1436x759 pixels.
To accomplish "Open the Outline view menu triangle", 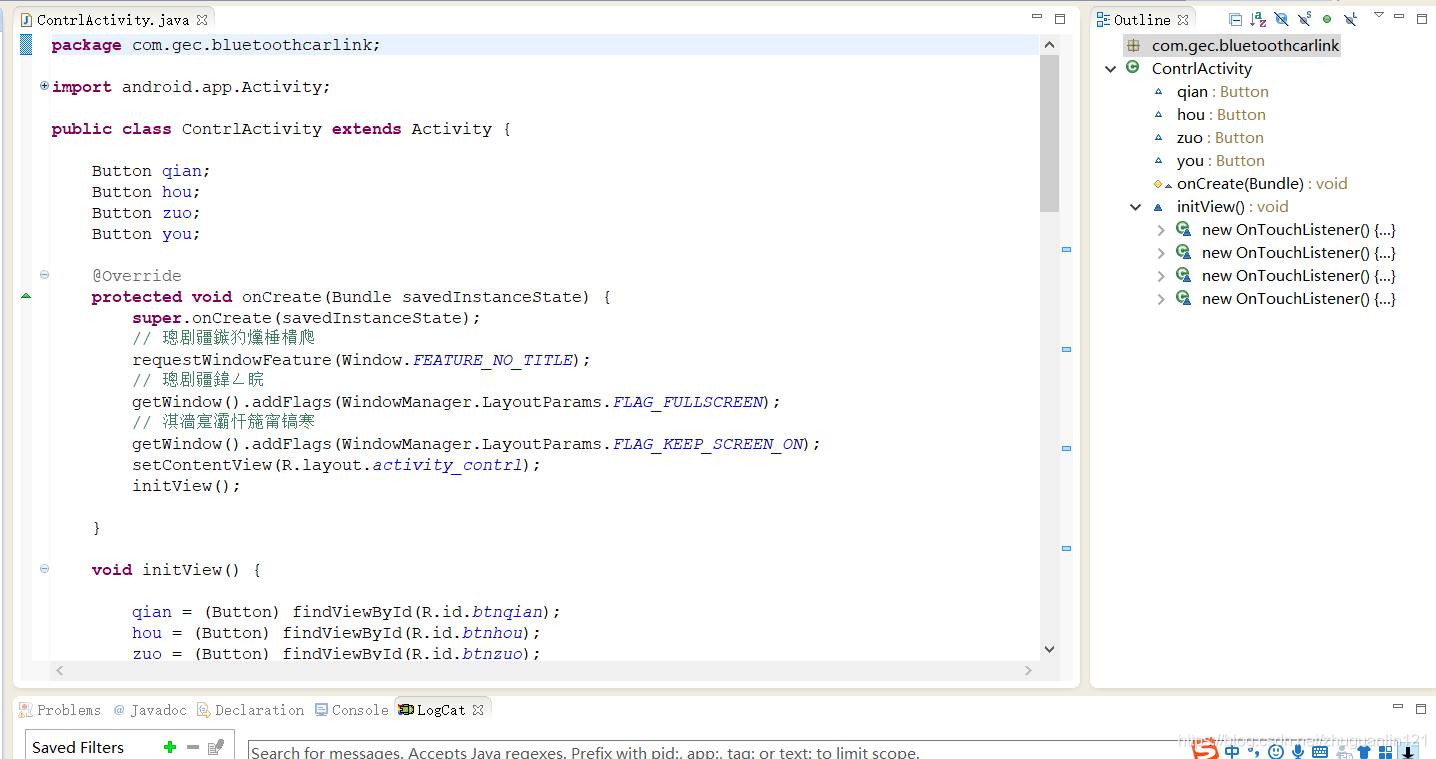I will click(1379, 15).
